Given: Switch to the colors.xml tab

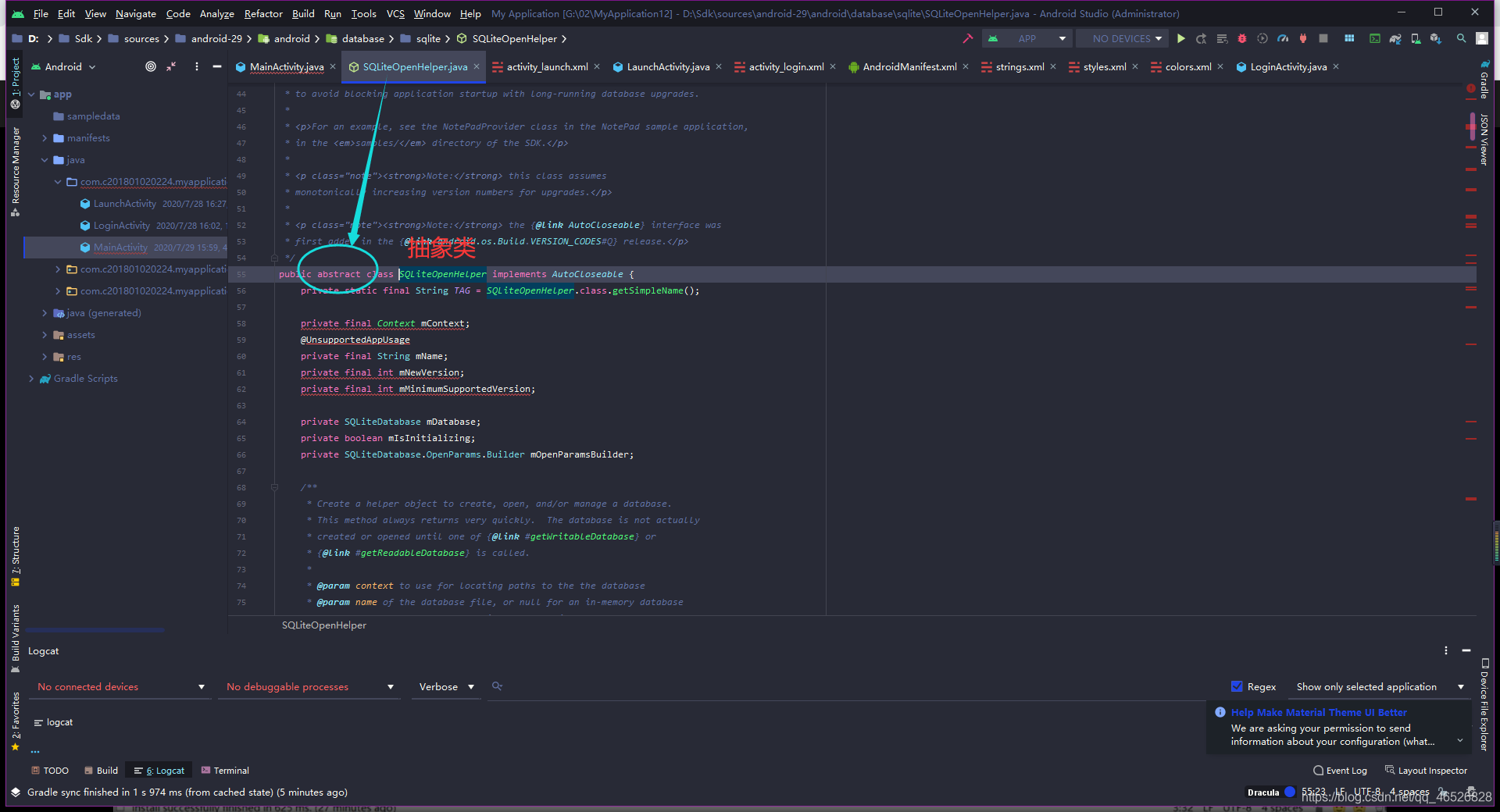Looking at the screenshot, I should 1188,67.
